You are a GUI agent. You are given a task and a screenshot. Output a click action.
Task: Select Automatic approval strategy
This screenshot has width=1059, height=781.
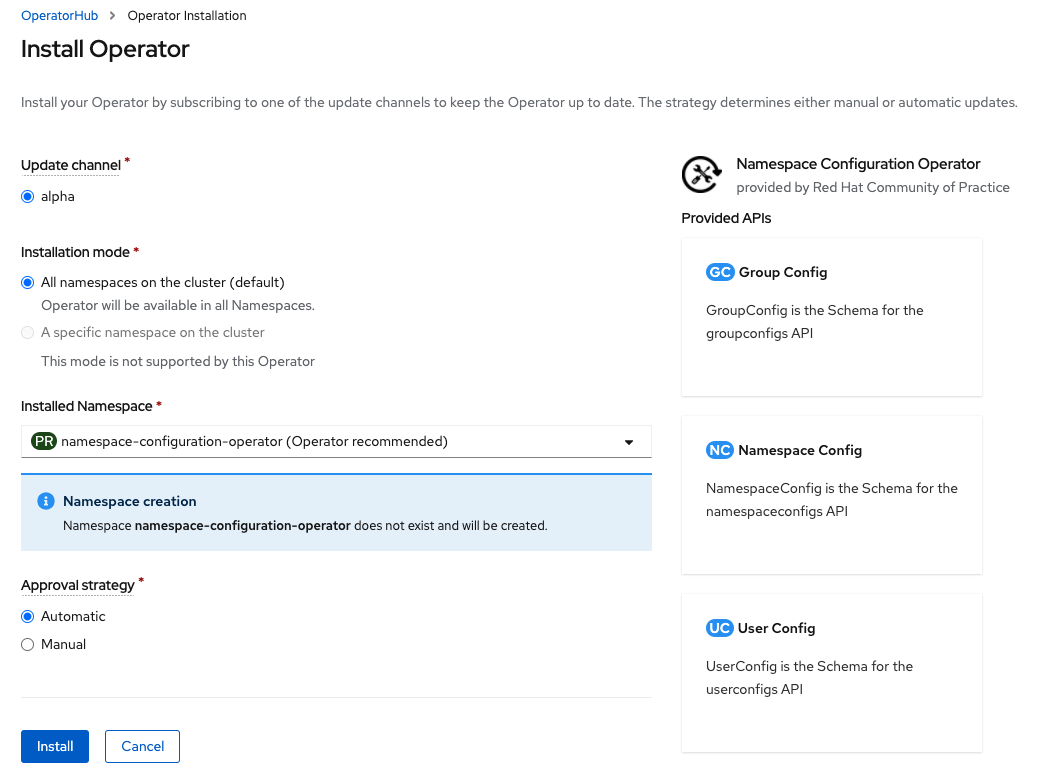point(28,617)
